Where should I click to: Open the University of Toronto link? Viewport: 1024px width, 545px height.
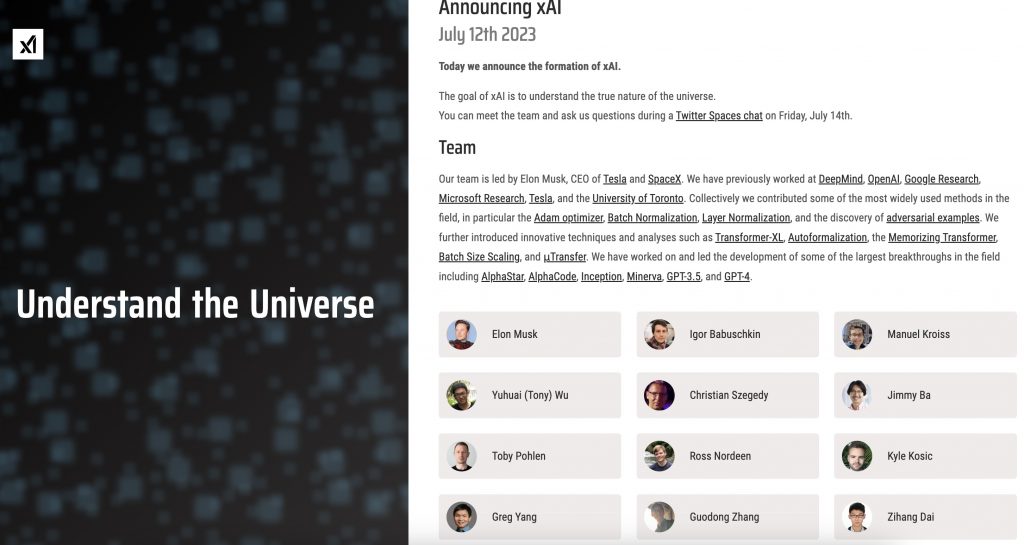point(638,199)
